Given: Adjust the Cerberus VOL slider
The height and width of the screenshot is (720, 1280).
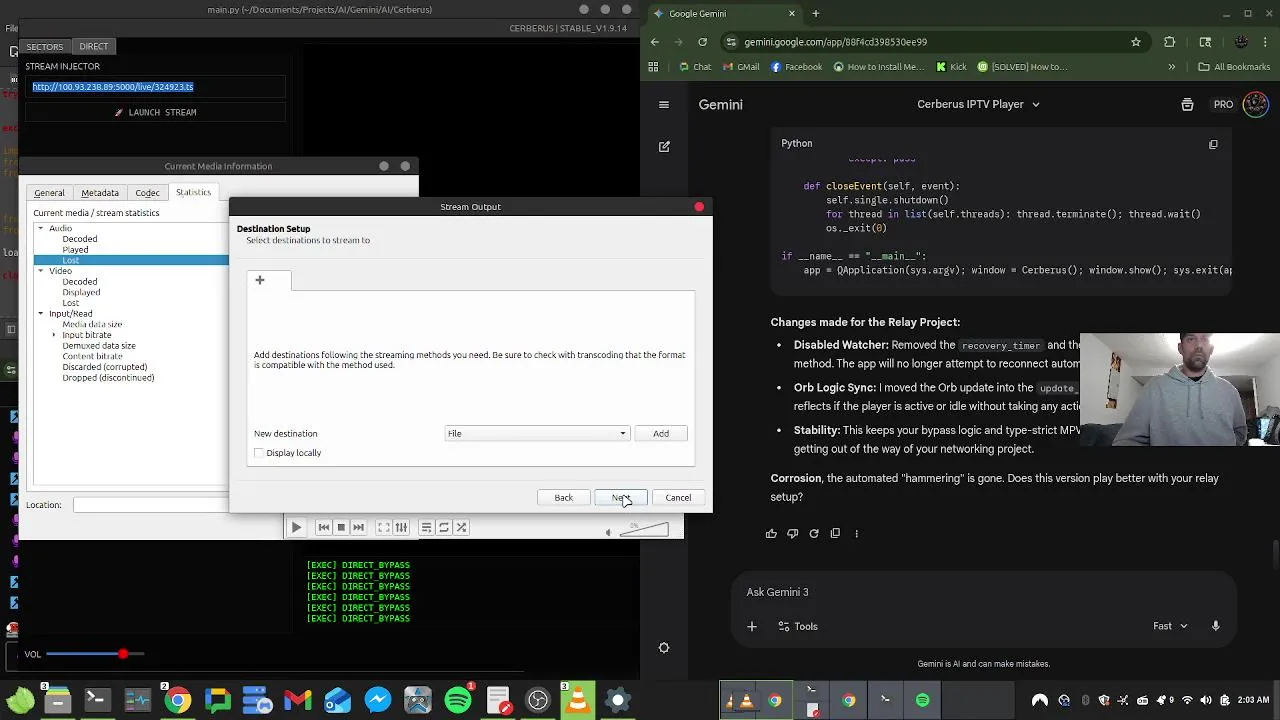Looking at the screenshot, I should (x=95, y=654).
